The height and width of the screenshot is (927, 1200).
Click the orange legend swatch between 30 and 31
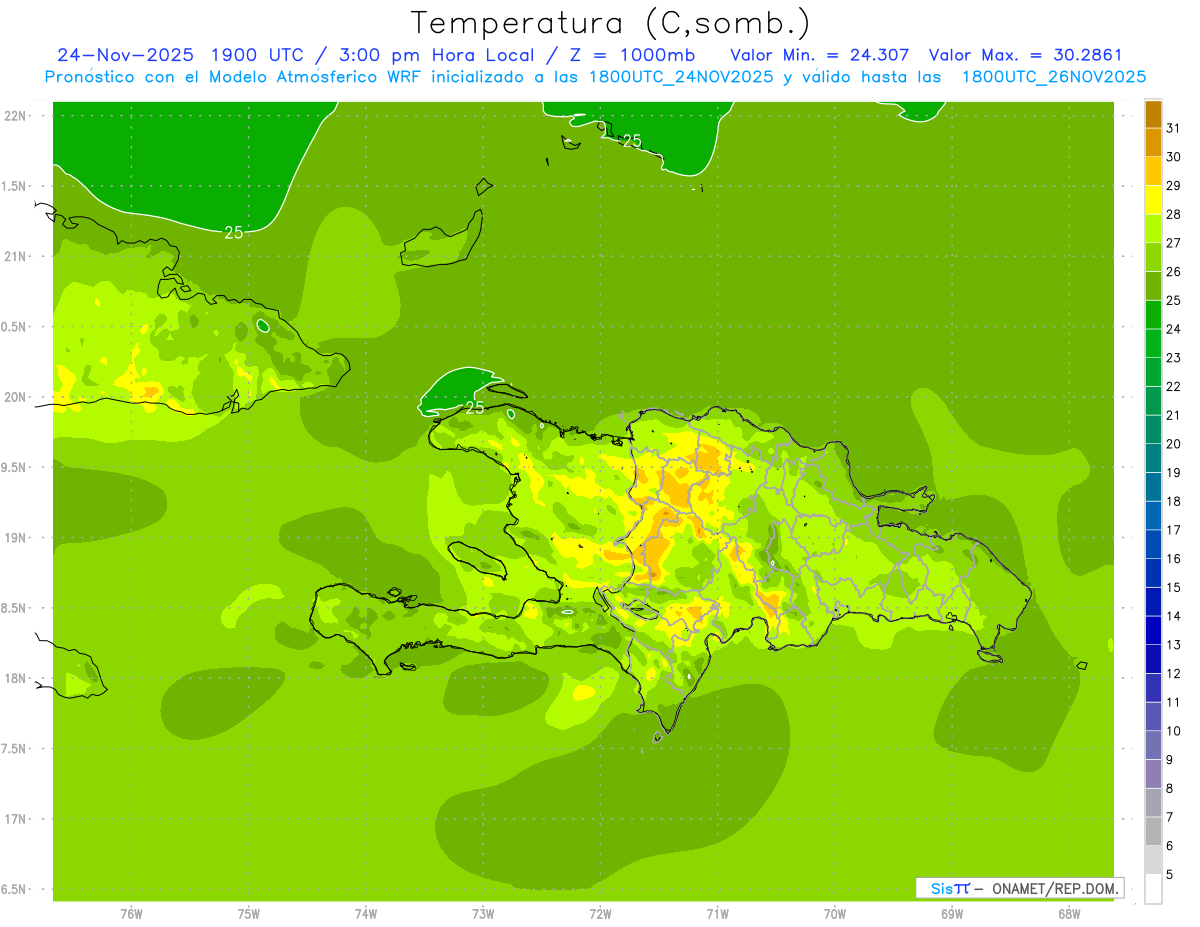pyautogui.click(x=1153, y=142)
